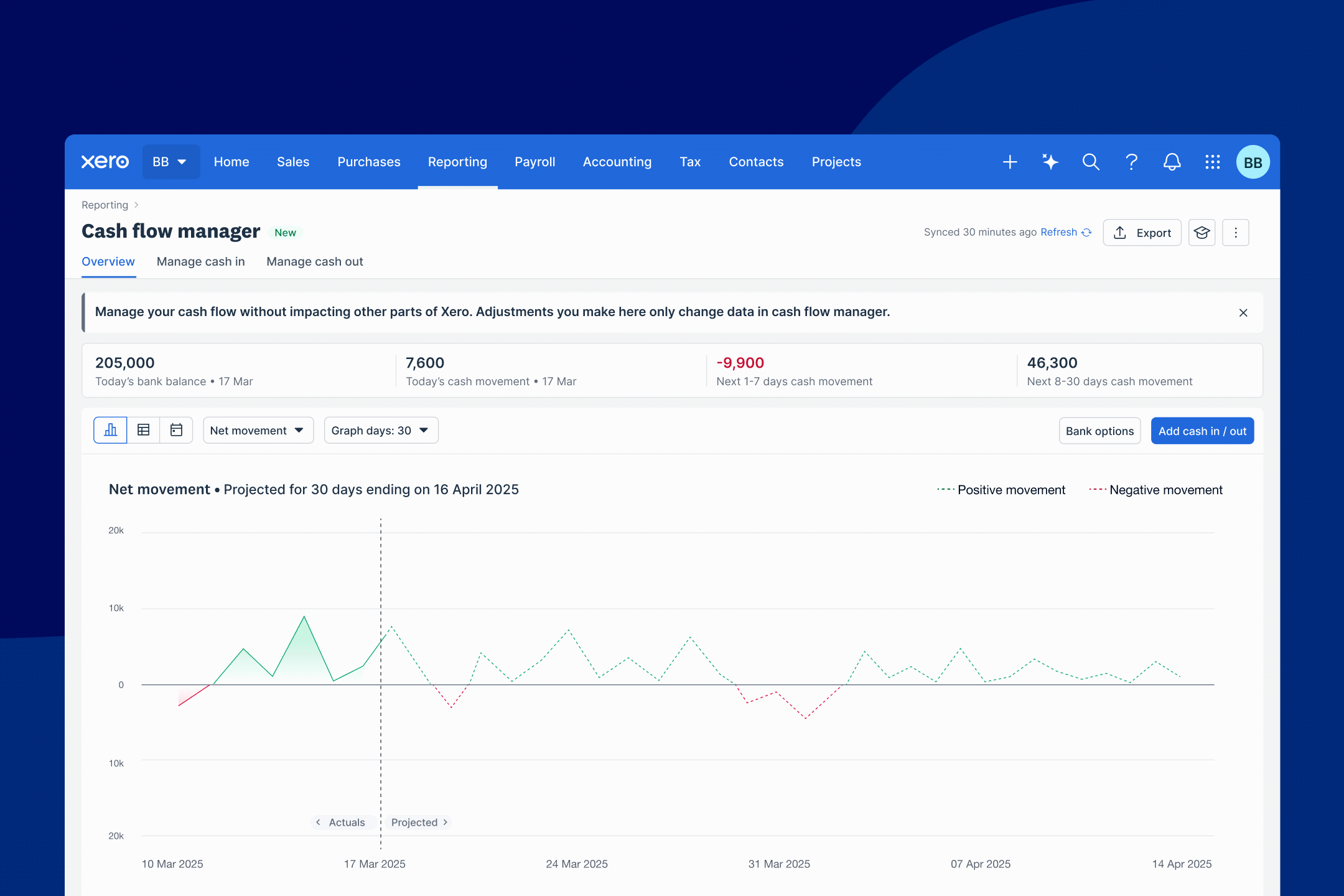Open the Graph days: 30 dropdown

(381, 431)
